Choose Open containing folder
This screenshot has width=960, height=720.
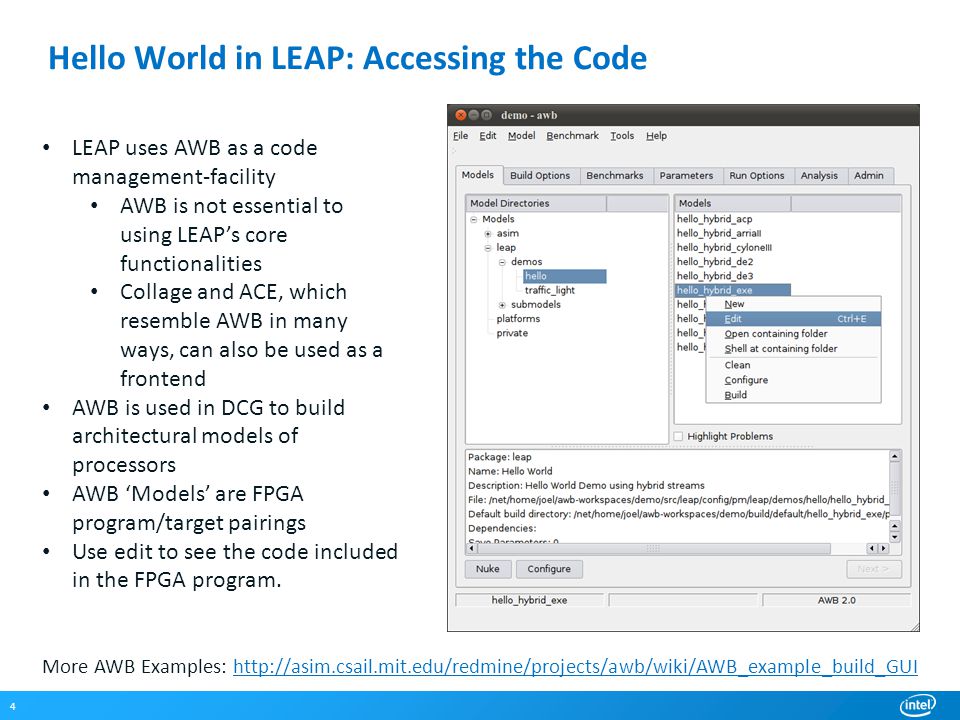click(793, 334)
